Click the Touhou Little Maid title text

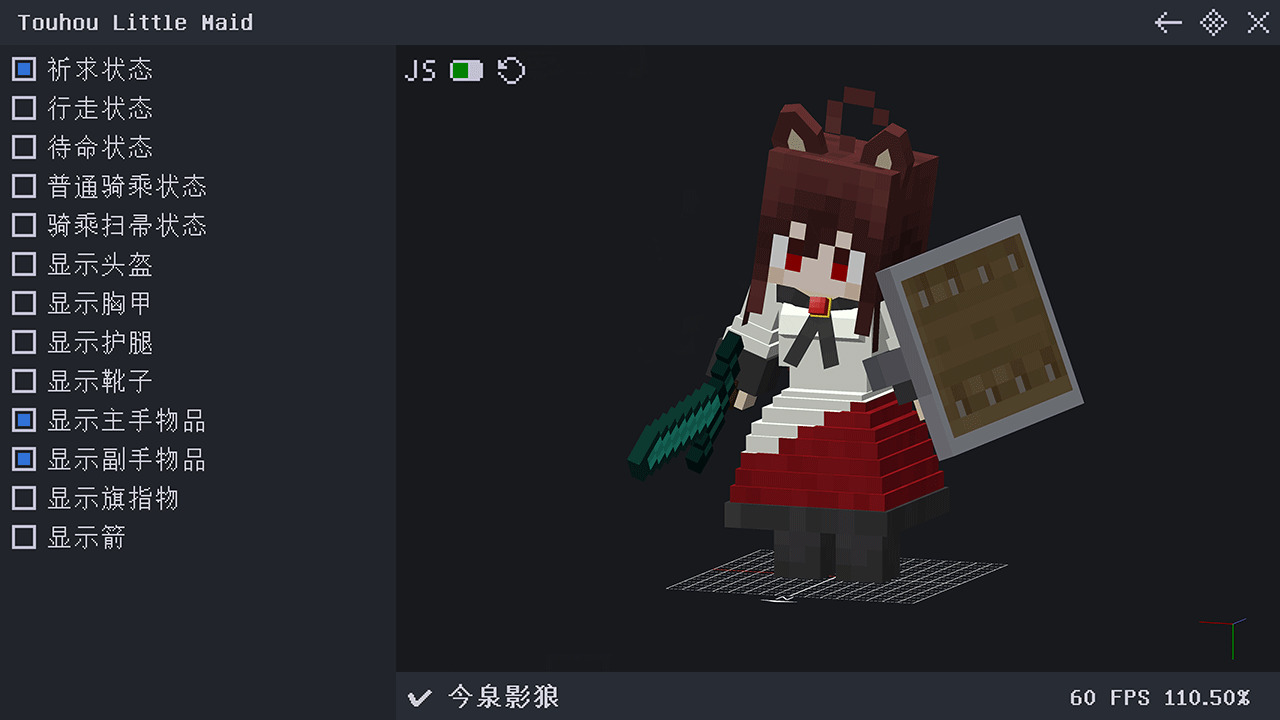point(136,22)
